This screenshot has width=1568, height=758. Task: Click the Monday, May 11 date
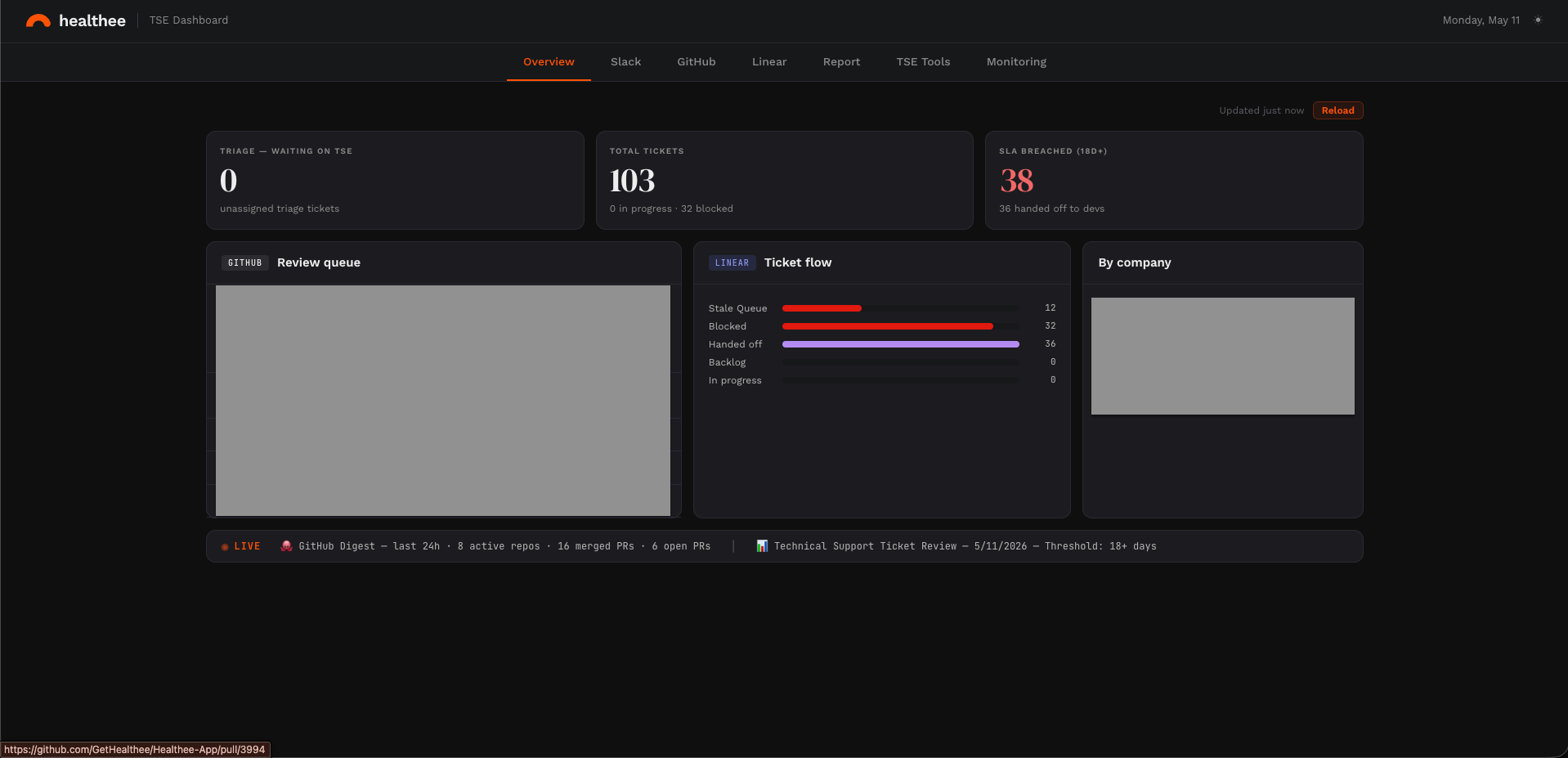pyautogui.click(x=1481, y=20)
